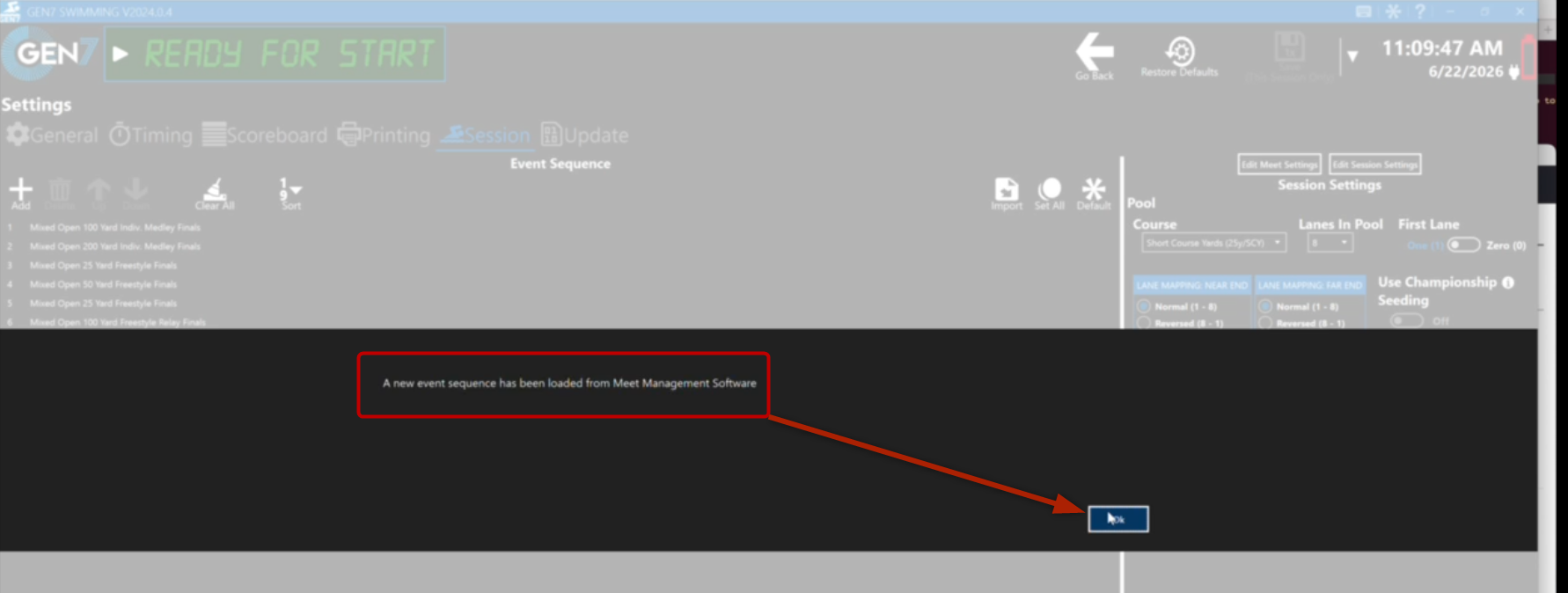Click the Championship Seeding info icon
This screenshot has width=1568, height=593.
[x=1508, y=282]
